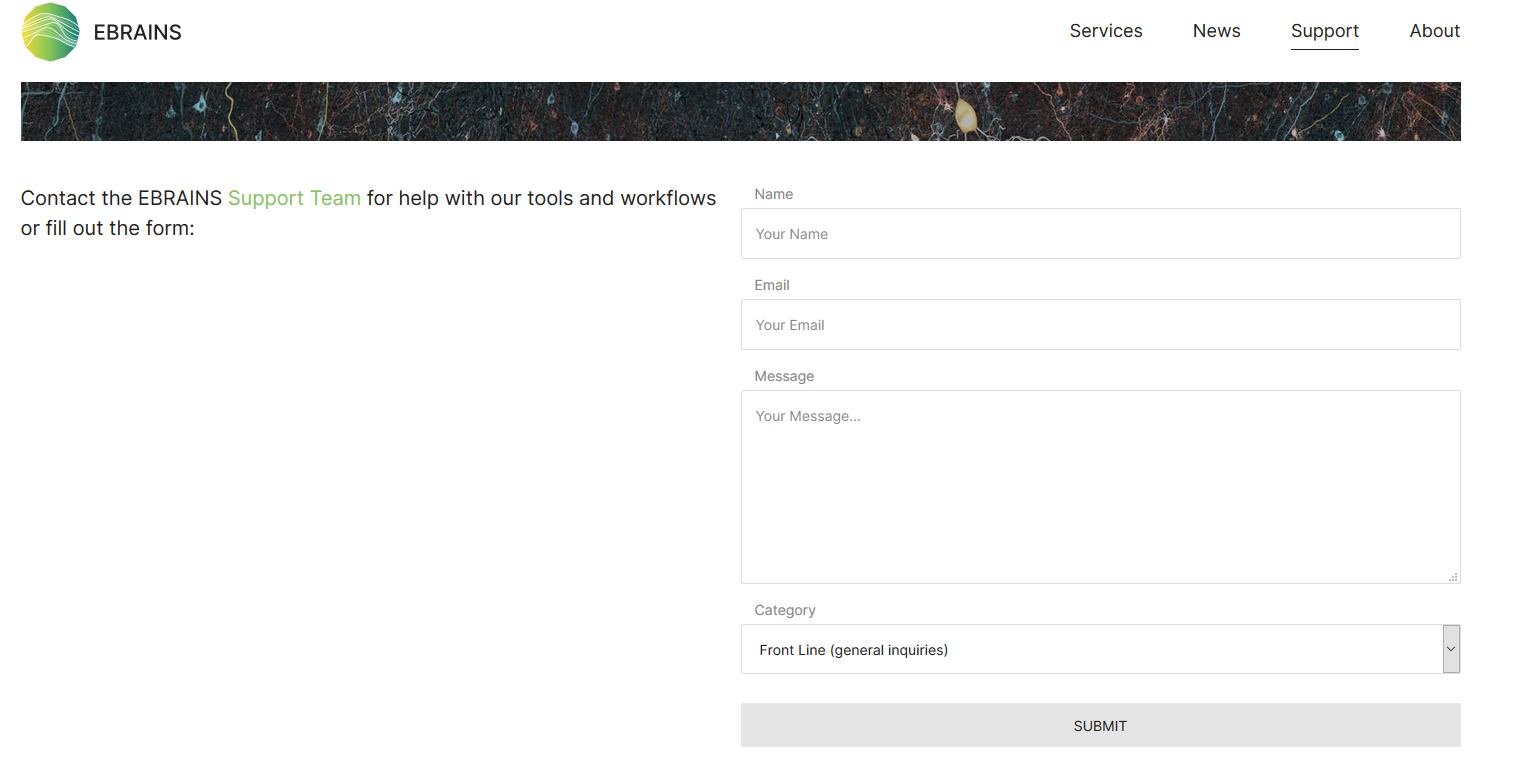Click the Email field label
The width and height of the screenshot is (1539, 768).
(x=772, y=285)
